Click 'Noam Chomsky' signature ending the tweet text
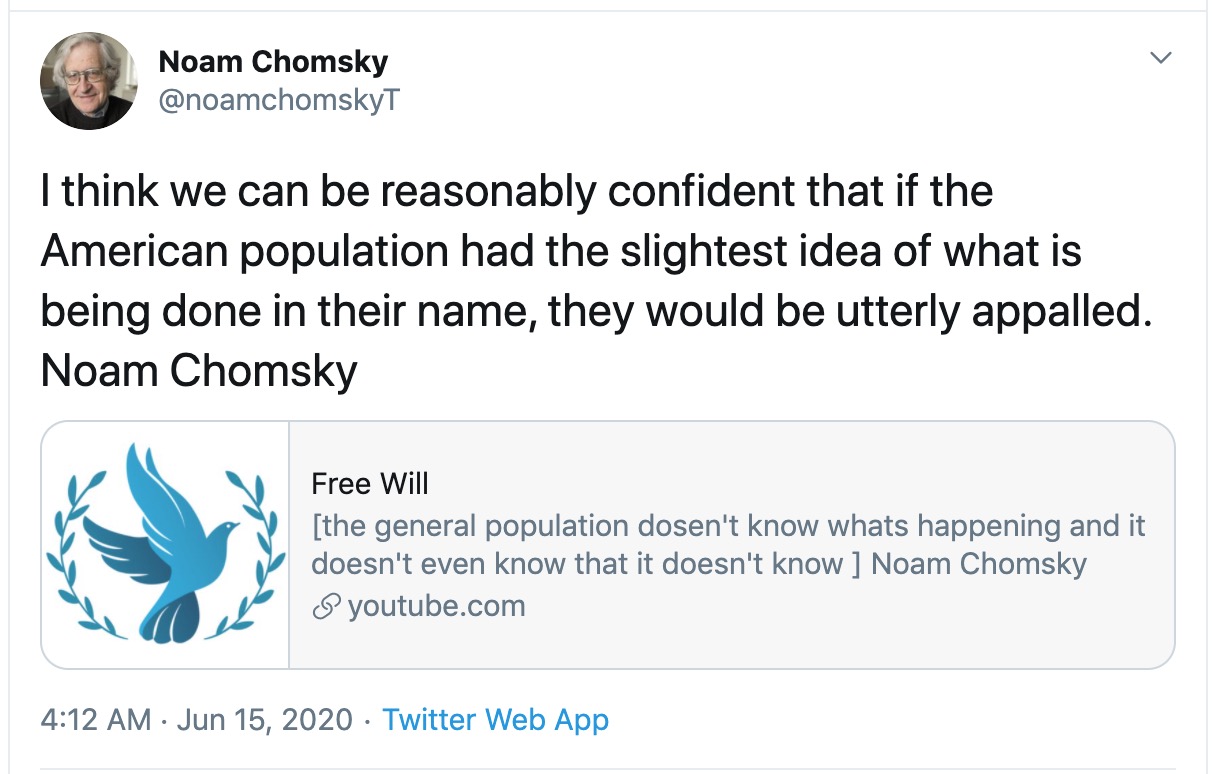 point(199,372)
